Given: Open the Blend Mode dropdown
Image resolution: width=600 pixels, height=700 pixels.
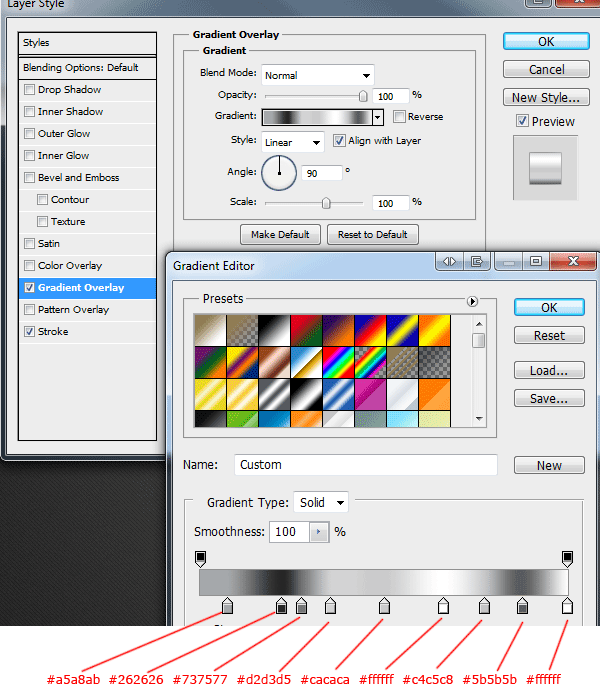Looking at the screenshot, I should (318, 75).
